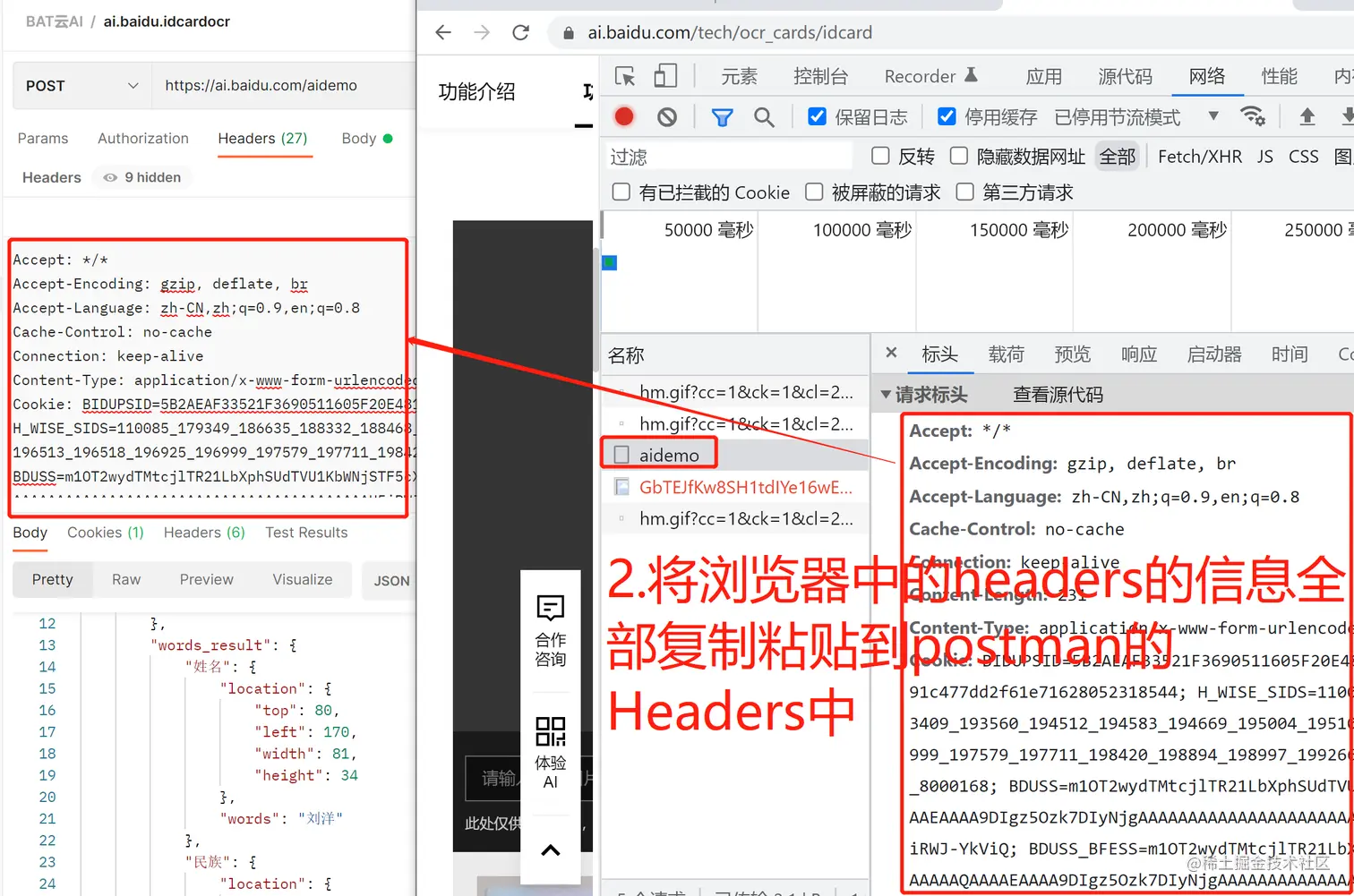Toggle the network filter funnel icon
This screenshot has width=1354, height=896.
[x=722, y=117]
